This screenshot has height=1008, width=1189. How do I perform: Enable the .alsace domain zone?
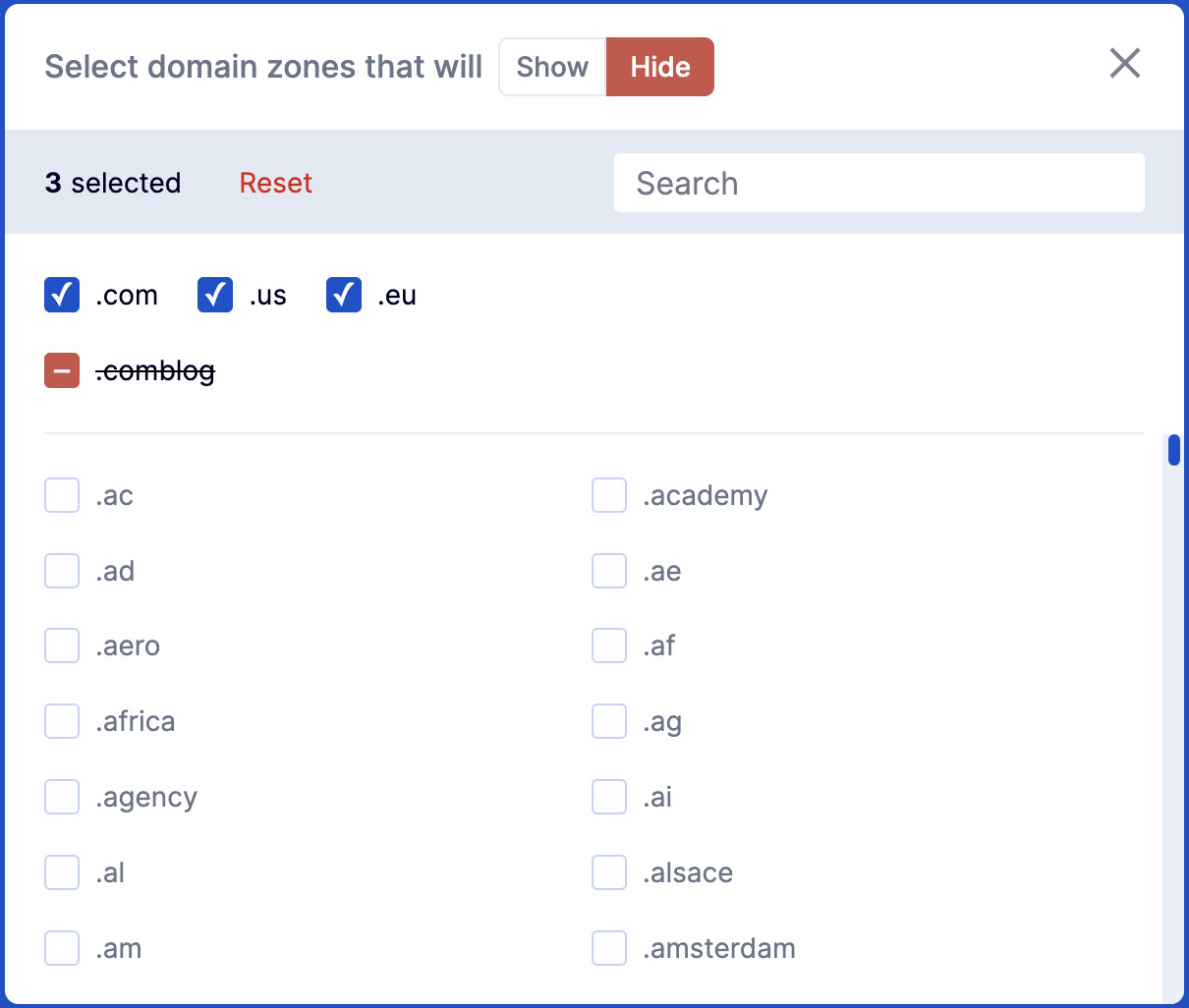609,872
